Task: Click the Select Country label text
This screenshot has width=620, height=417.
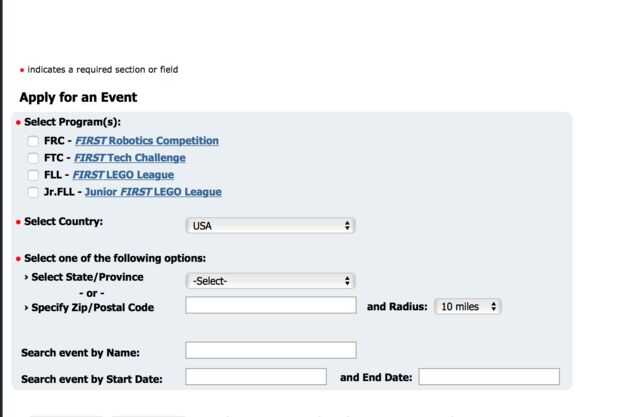Action: click(63, 220)
